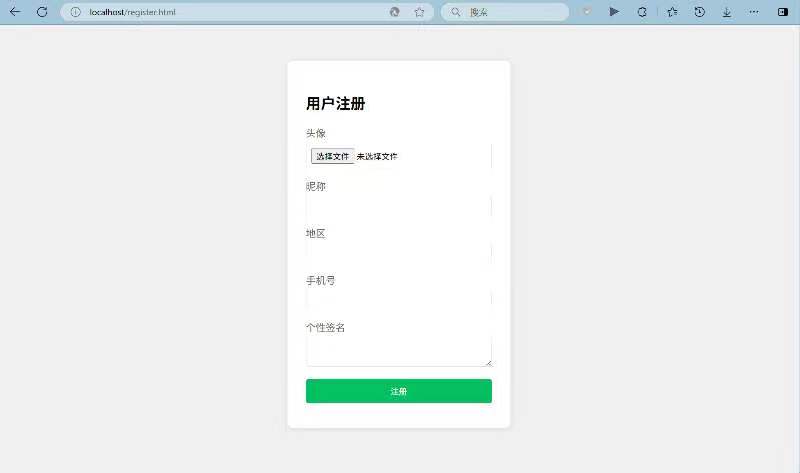Click inside the 个性签名 textarea
Viewport: 800px width, 473px height.
396,350
